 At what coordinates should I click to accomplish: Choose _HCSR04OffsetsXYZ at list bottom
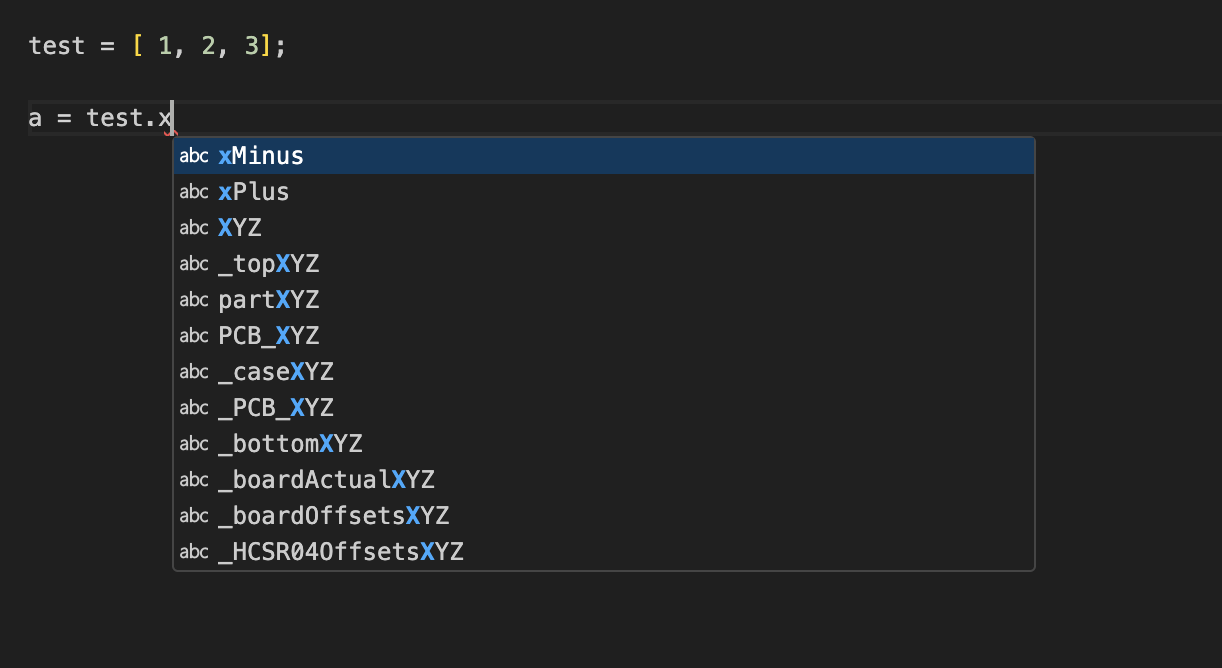pyautogui.click(x=341, y=552)
